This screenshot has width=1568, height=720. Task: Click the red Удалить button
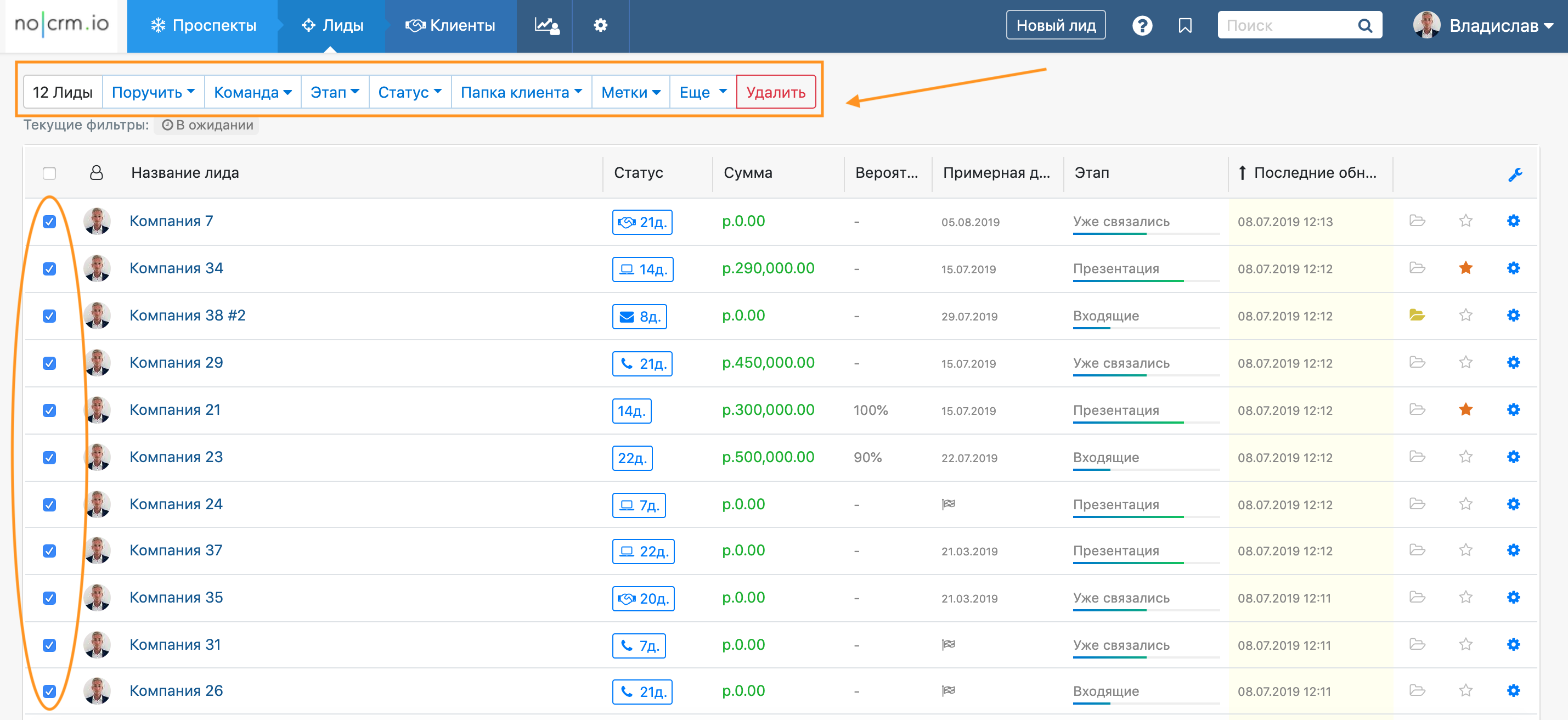click(x=775, y=92)
